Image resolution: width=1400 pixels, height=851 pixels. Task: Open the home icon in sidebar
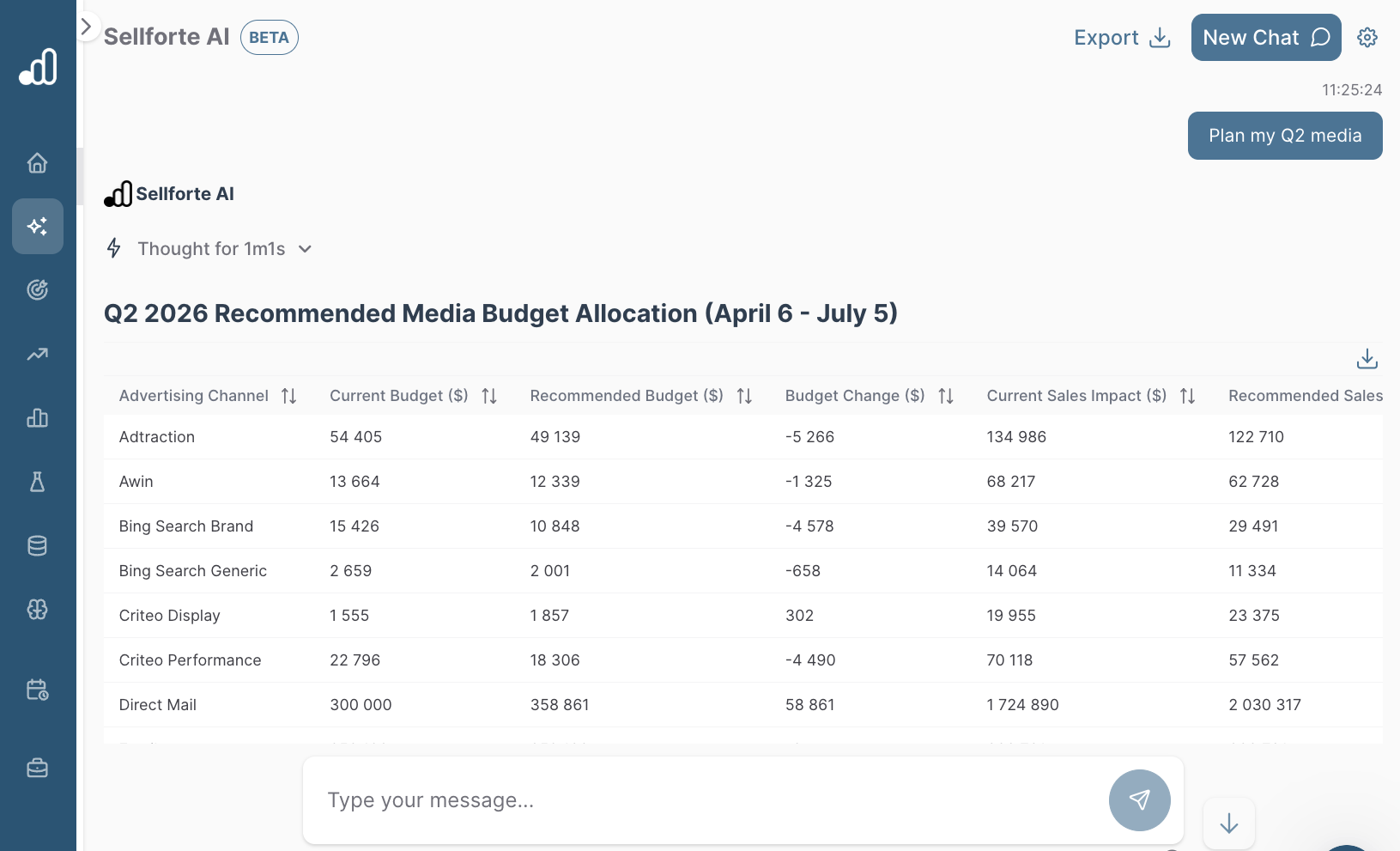37,163
